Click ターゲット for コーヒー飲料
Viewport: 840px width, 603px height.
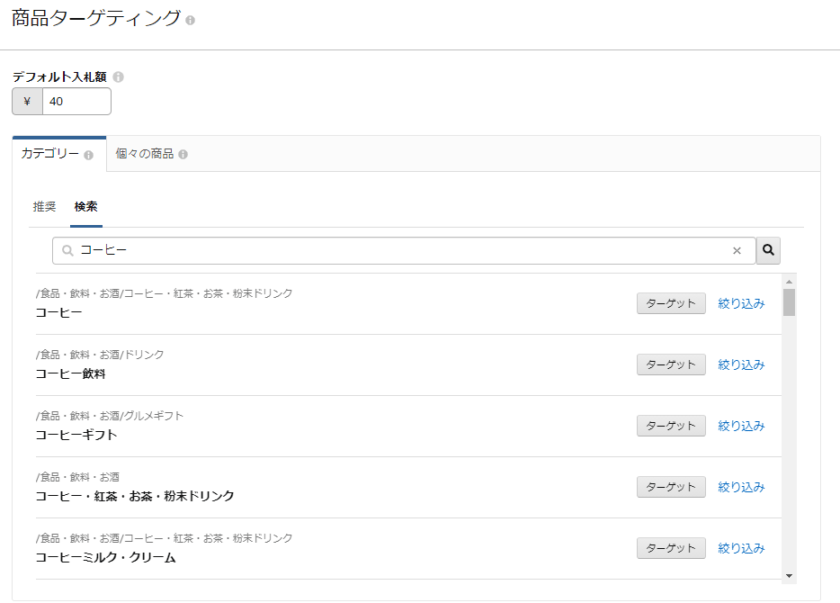671,365
